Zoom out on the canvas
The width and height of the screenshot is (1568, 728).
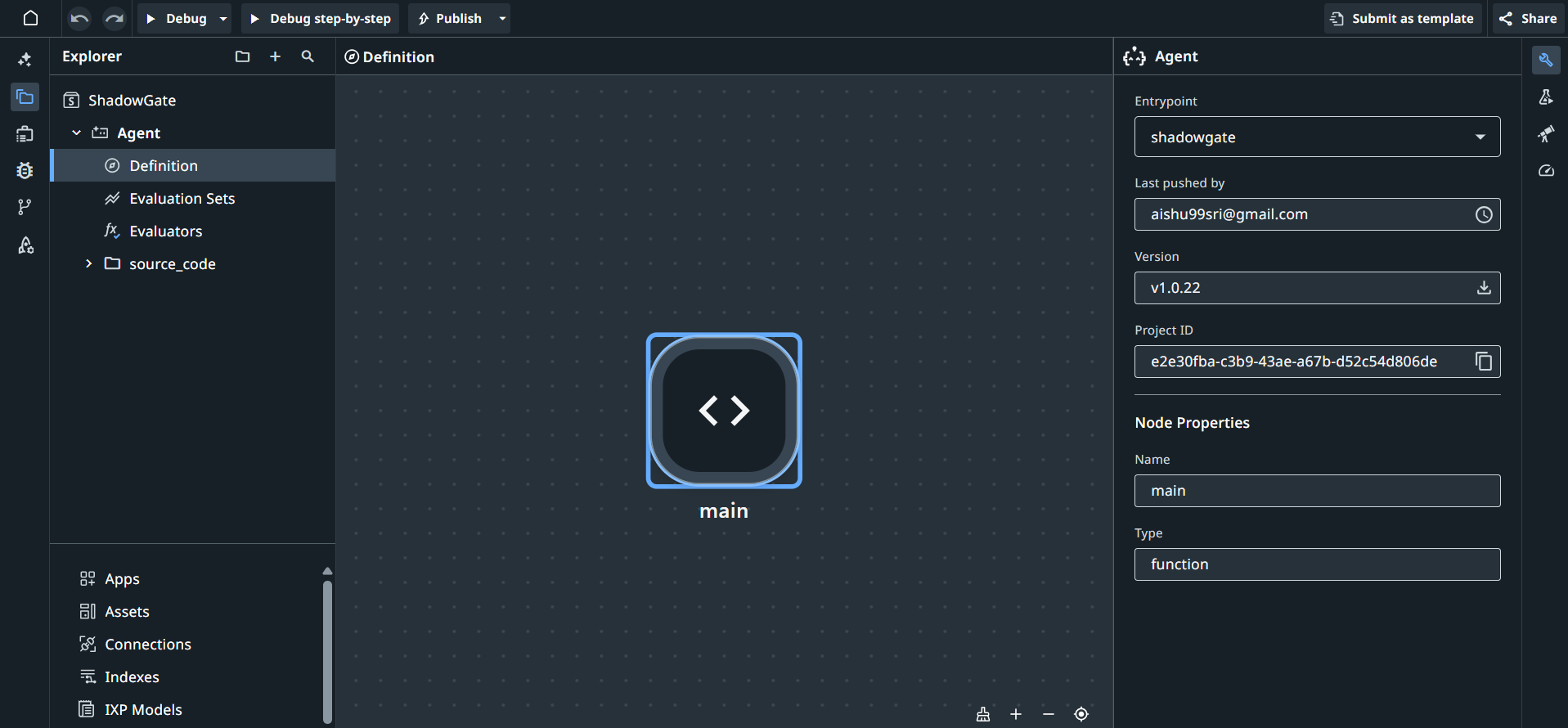[x=1049, y=714]
